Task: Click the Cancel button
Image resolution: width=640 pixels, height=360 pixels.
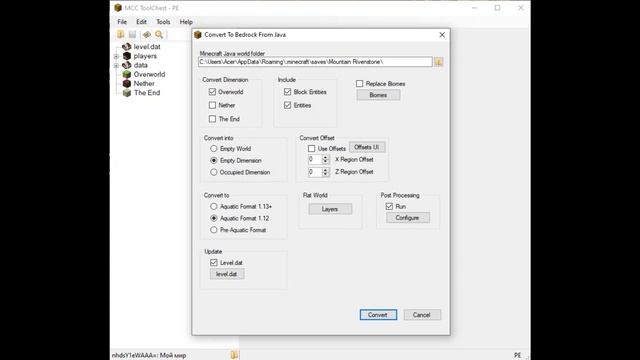Action: [422, 315]
